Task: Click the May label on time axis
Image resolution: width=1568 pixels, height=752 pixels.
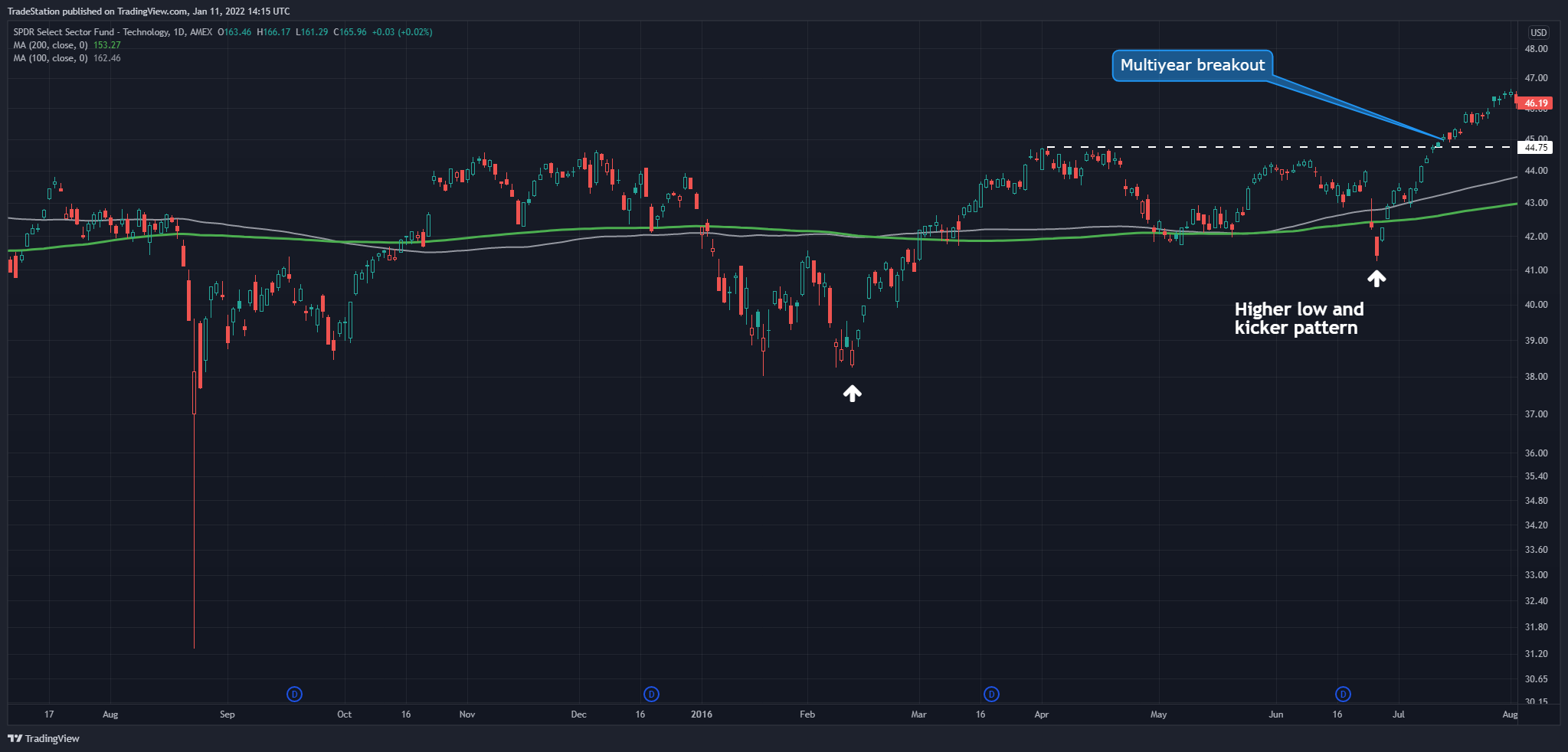Action: point(1158,714)
